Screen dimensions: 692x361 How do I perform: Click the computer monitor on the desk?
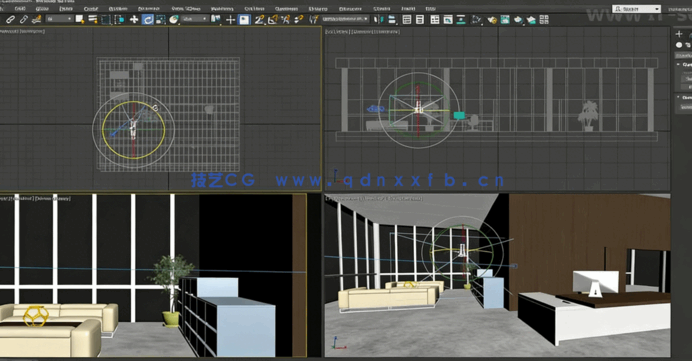(596, 283)
